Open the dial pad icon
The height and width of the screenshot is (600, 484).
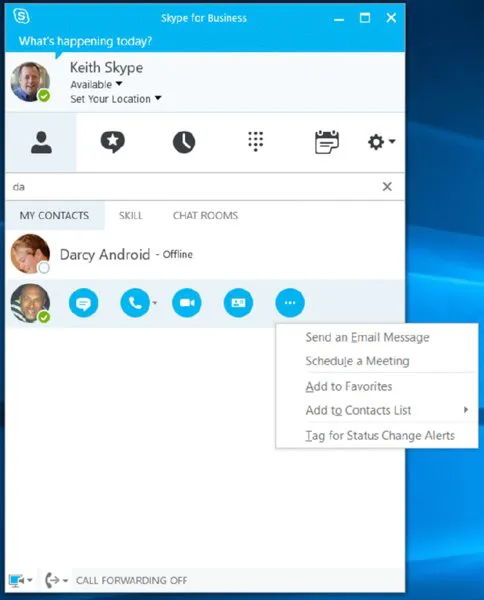[x=256, y=141]
